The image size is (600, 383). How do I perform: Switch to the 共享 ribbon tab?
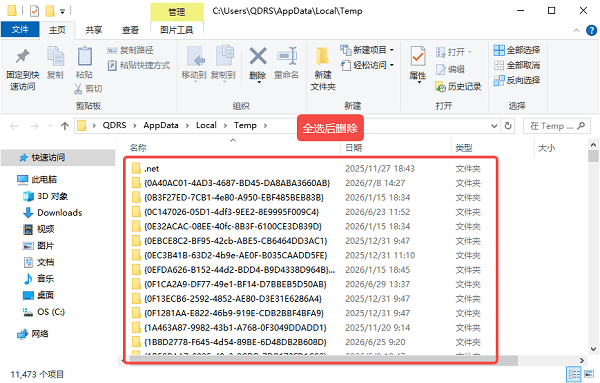pyautogui.click(x=93, y=30)
